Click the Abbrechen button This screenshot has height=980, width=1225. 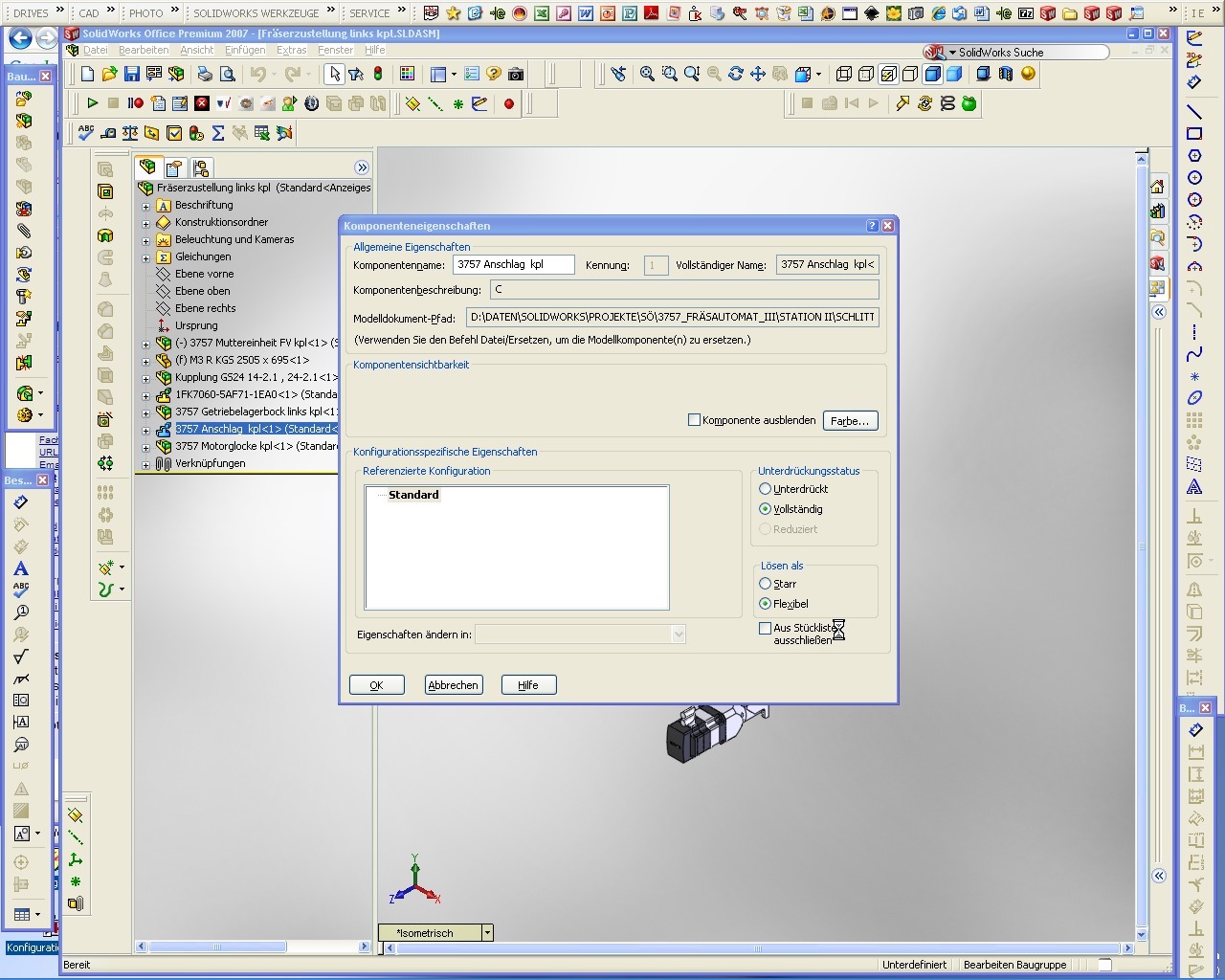453,685
